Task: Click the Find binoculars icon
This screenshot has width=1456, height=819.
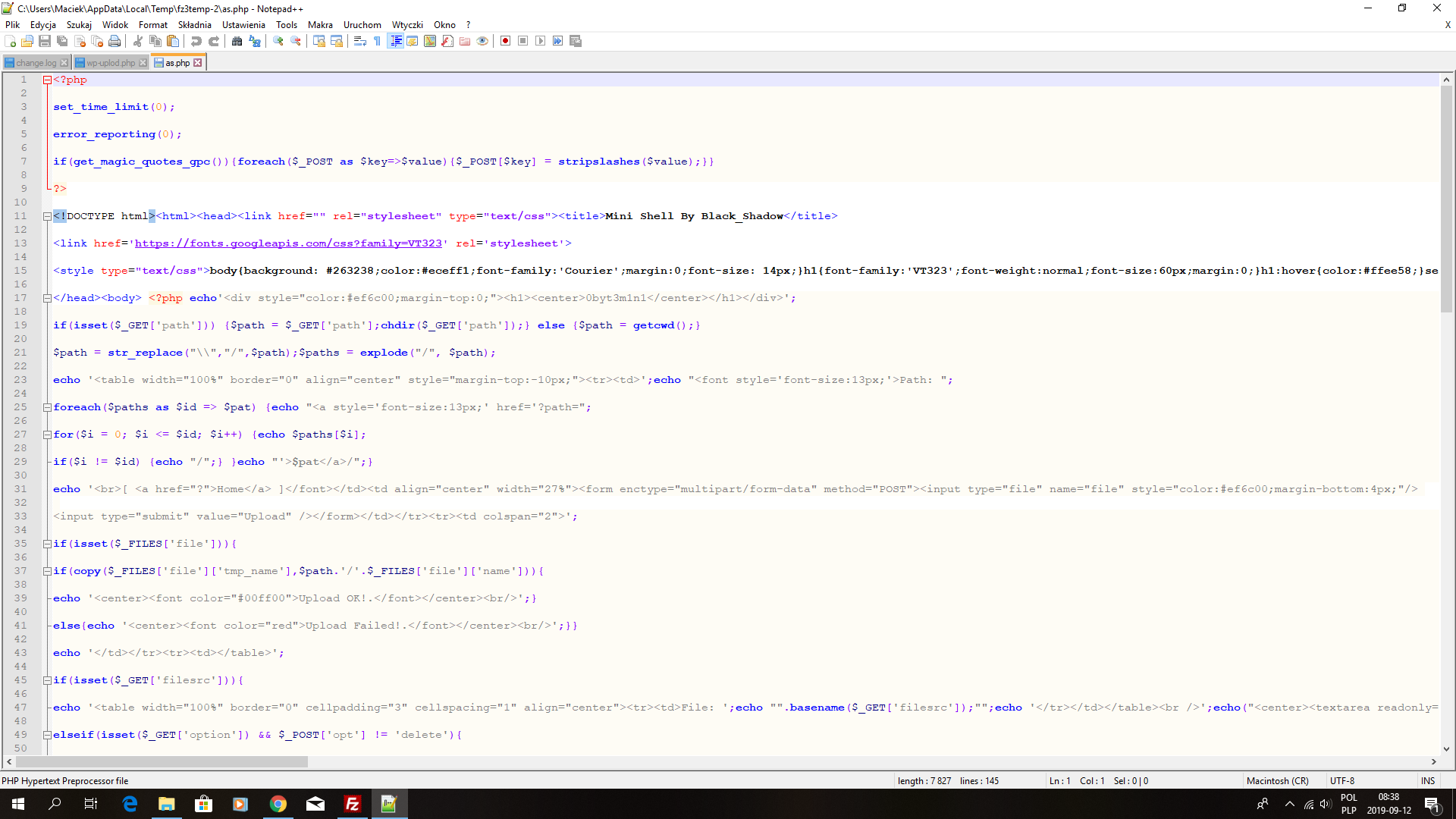Action: [x=237, y=41]
